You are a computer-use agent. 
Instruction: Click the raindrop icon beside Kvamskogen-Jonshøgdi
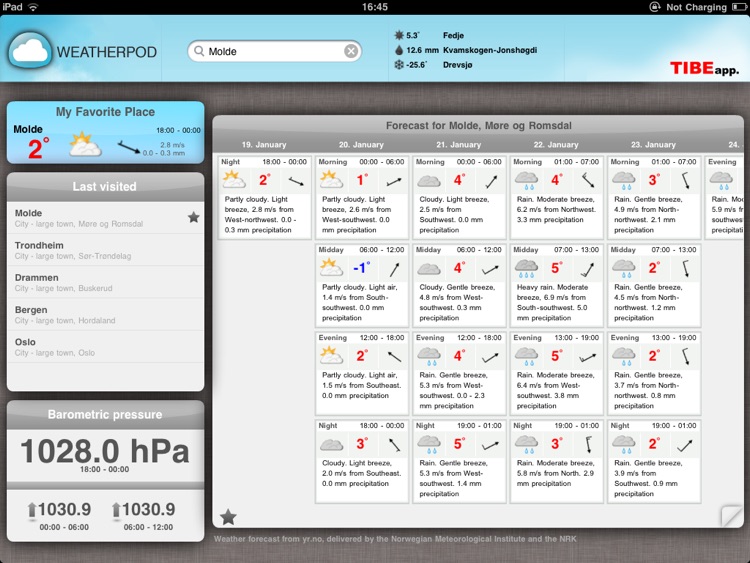pos(399,49)
